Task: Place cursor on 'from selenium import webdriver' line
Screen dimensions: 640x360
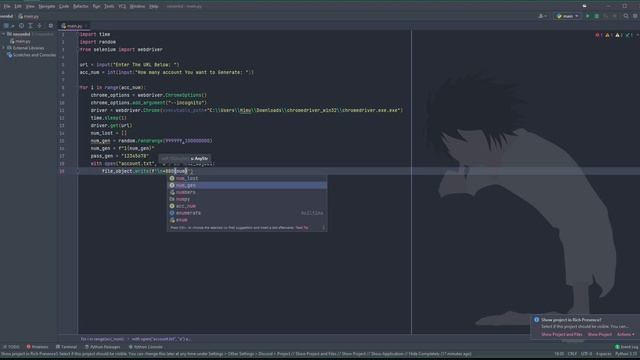Action: click(121, 49)
